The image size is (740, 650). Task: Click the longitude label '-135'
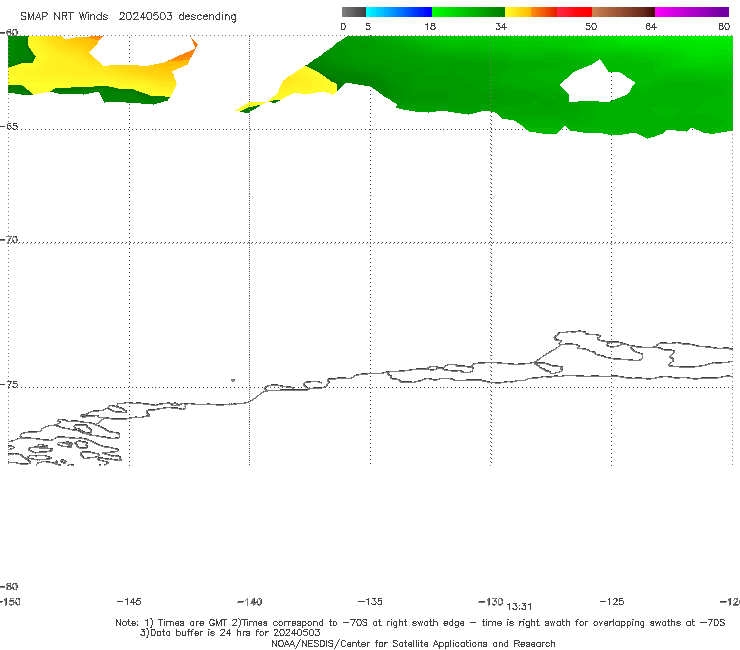[x=370, y=602]
